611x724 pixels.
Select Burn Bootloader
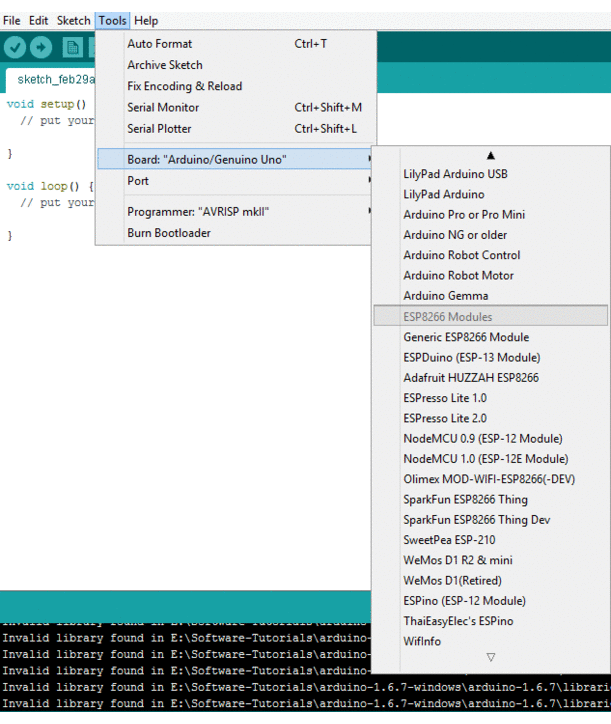pos(169,233)
